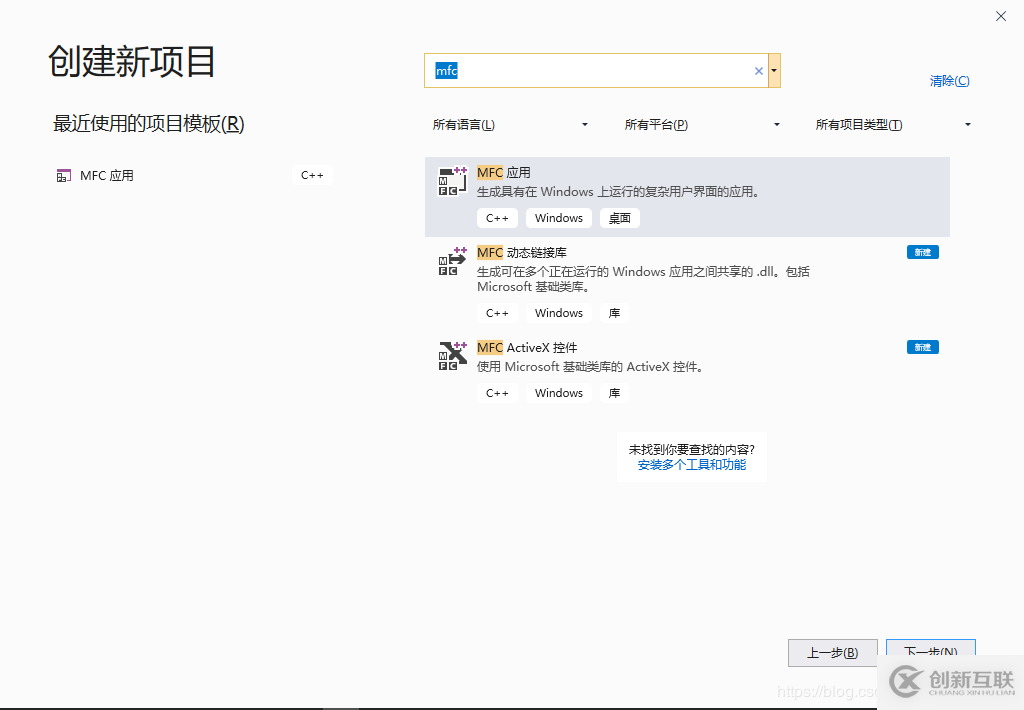The width and height of the screenshot is (1024, 710).
Task: Click the MFC 应用 icon in recent templates
Action: click(x=62, y=174)
